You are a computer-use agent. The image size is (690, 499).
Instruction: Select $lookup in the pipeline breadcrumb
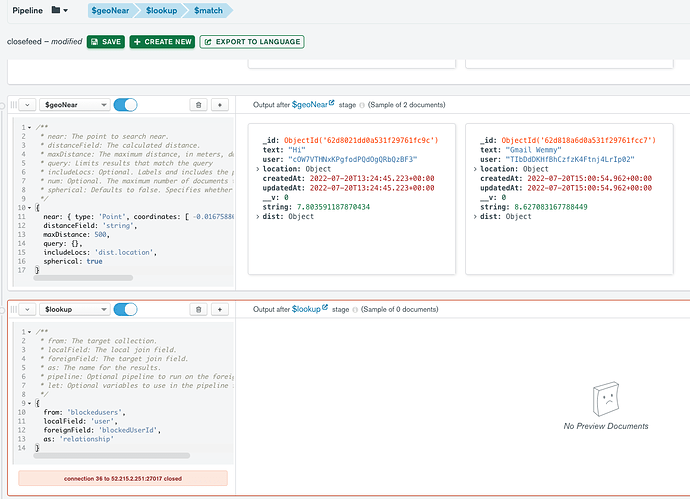160,10
